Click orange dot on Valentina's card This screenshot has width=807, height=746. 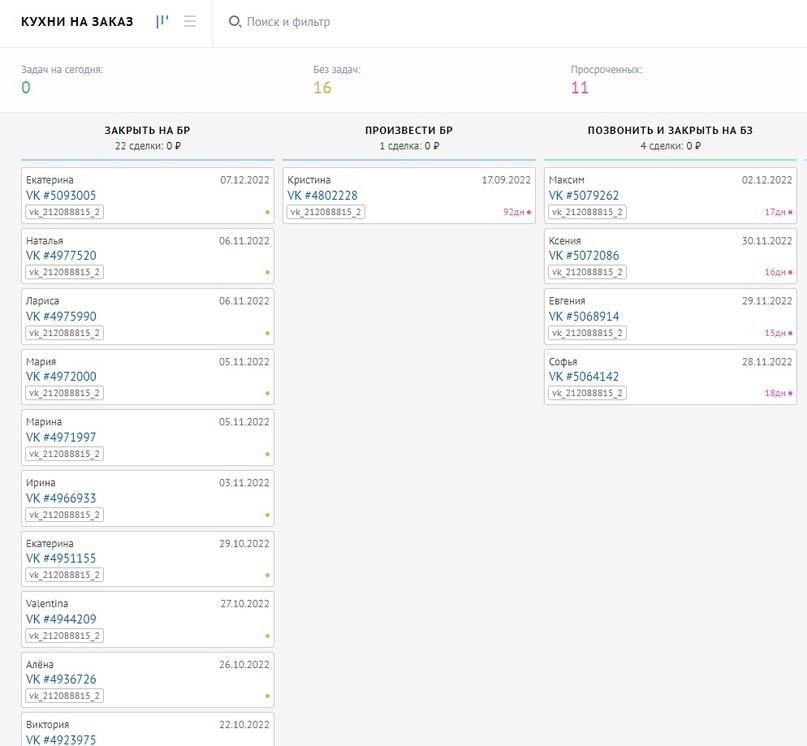tap(267, 636)
